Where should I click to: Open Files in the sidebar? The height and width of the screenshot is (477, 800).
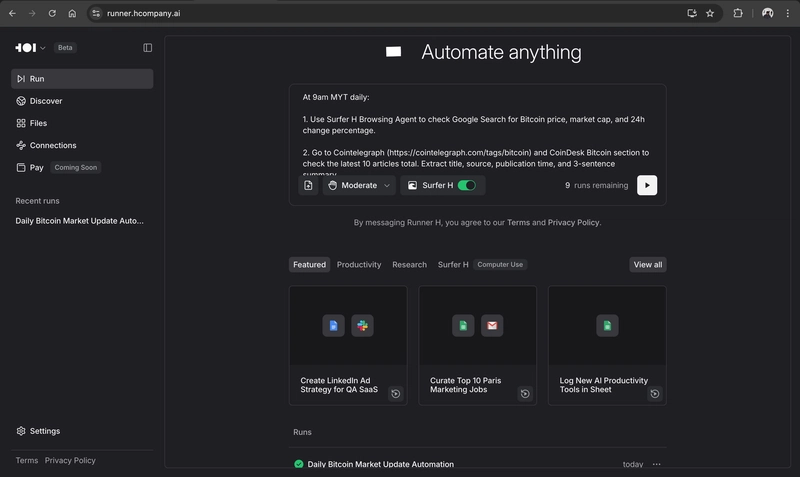pos(82,123)
